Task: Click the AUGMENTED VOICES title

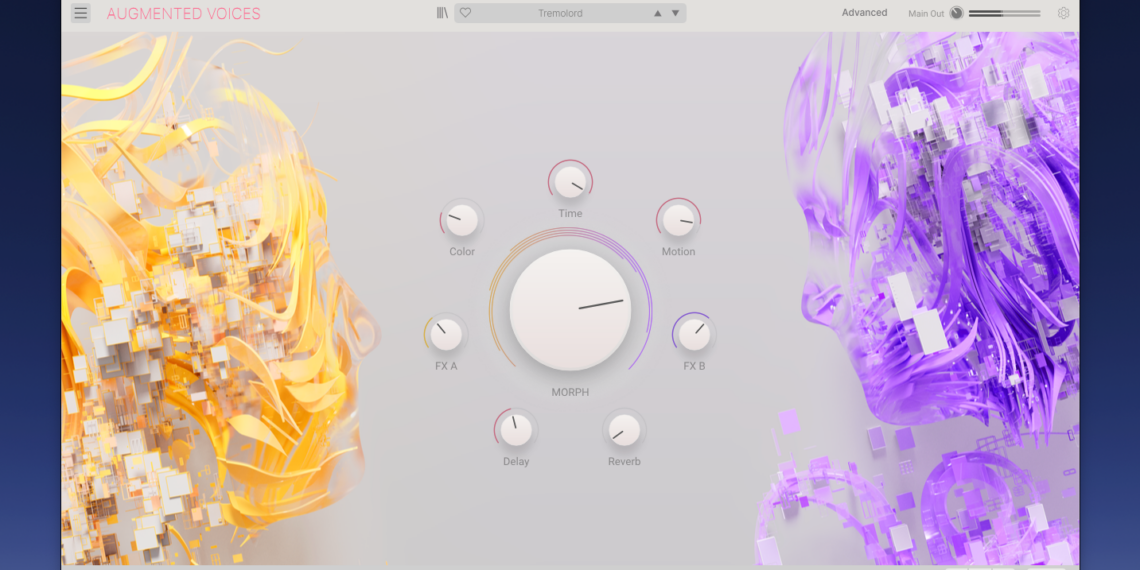Action: pyautogui.click(x=183, y=14)
